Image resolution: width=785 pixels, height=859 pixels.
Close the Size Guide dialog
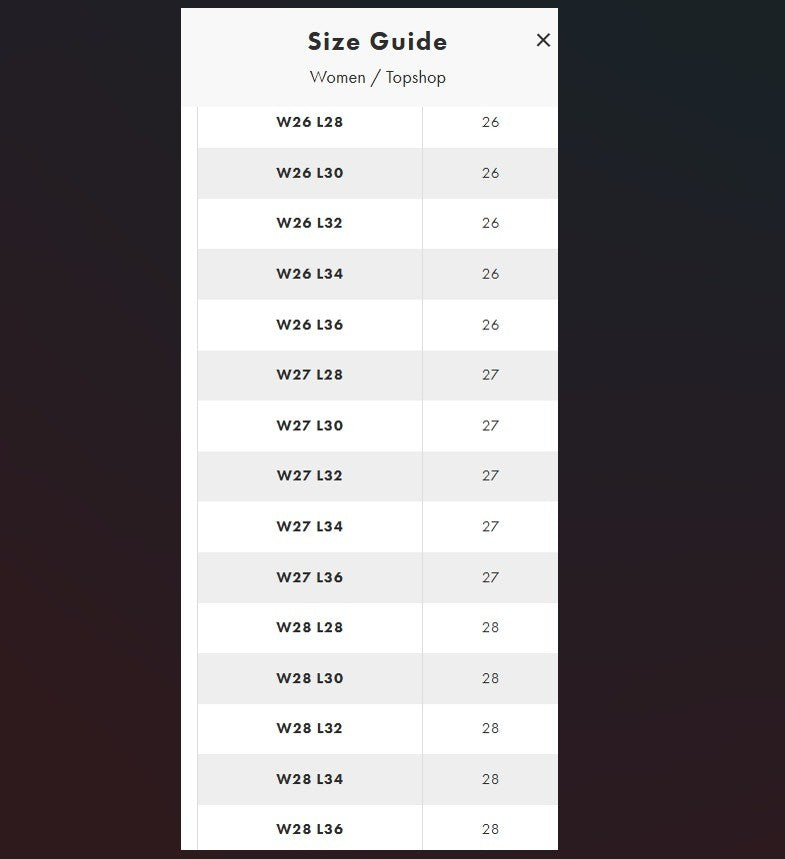(543, 40)
